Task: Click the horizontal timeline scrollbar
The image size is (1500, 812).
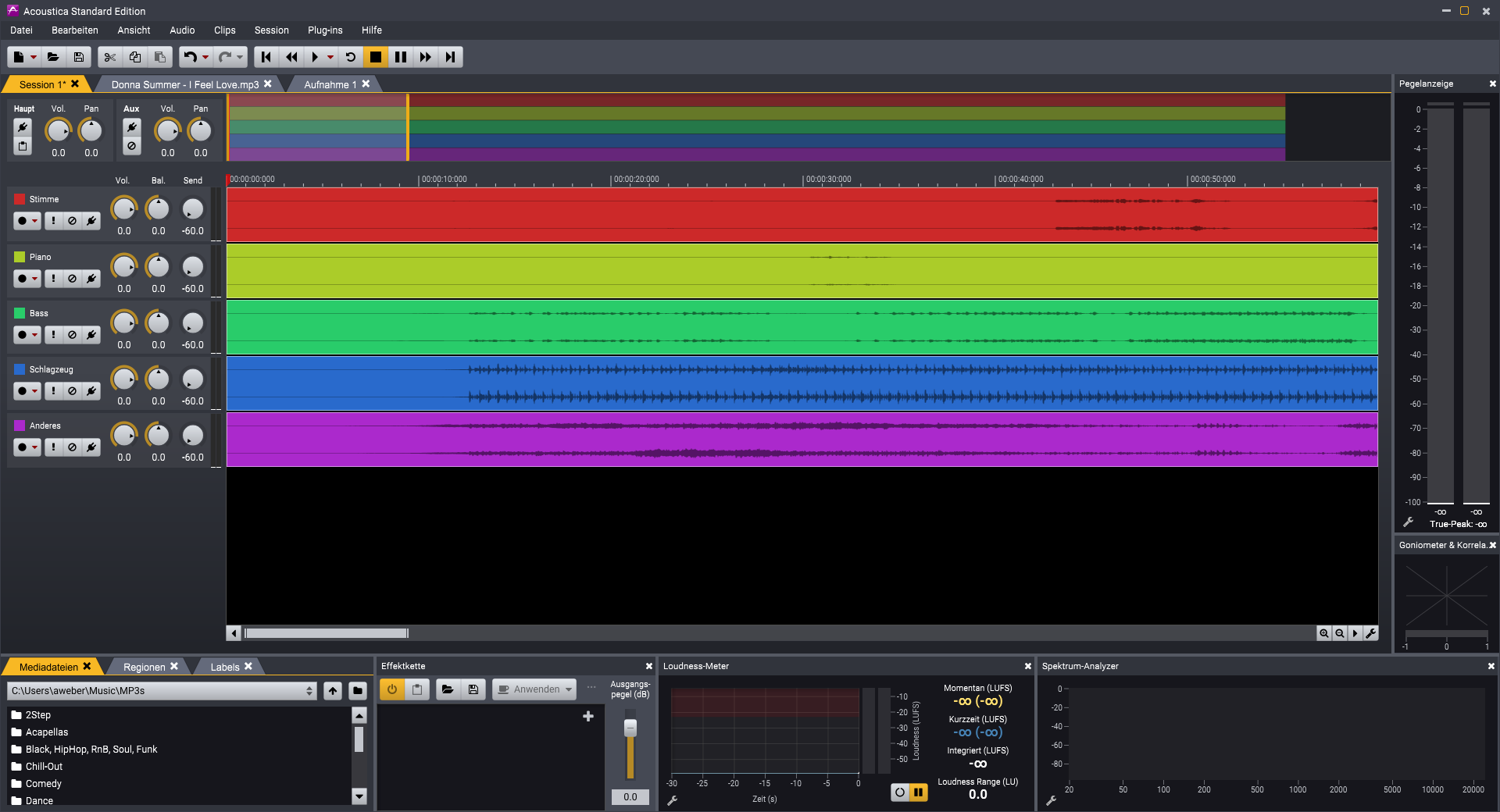Action: tap(327, 633)
